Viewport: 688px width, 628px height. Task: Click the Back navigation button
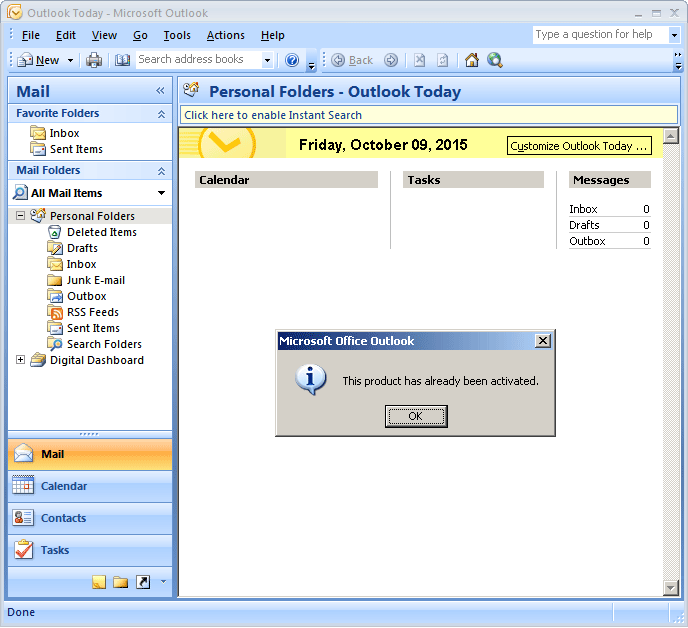tap(352, 60)
